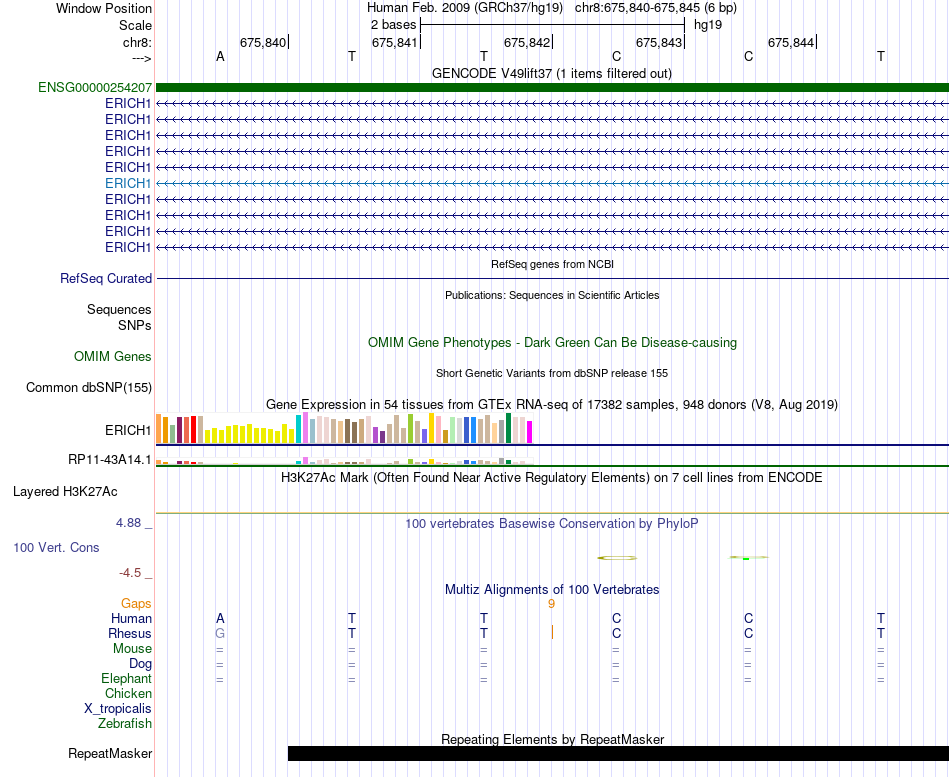Click ERICH1 label beside GTEx expression bars
This screenshot has width=950, height=777.
tap(128, 430)
